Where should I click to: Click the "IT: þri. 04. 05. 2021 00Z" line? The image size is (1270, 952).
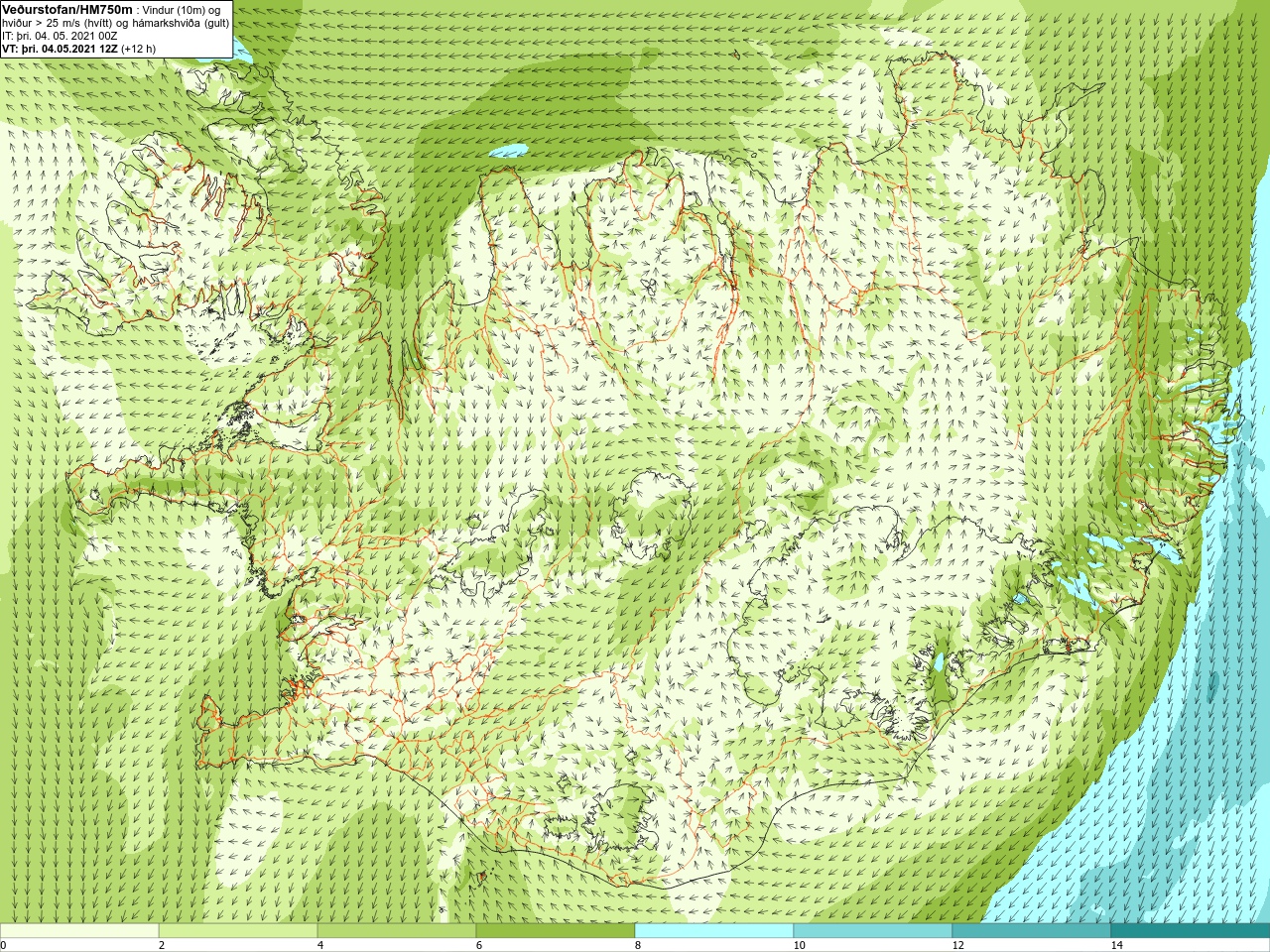coord(60,35)
